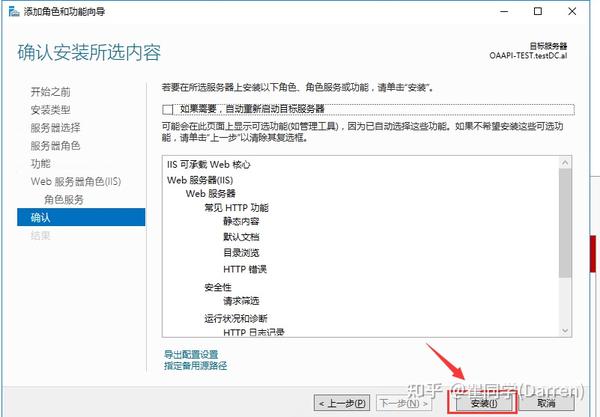Go to 开始之前 step
Image resolution: width=600 pixels, height=417 pixels.
51,92
